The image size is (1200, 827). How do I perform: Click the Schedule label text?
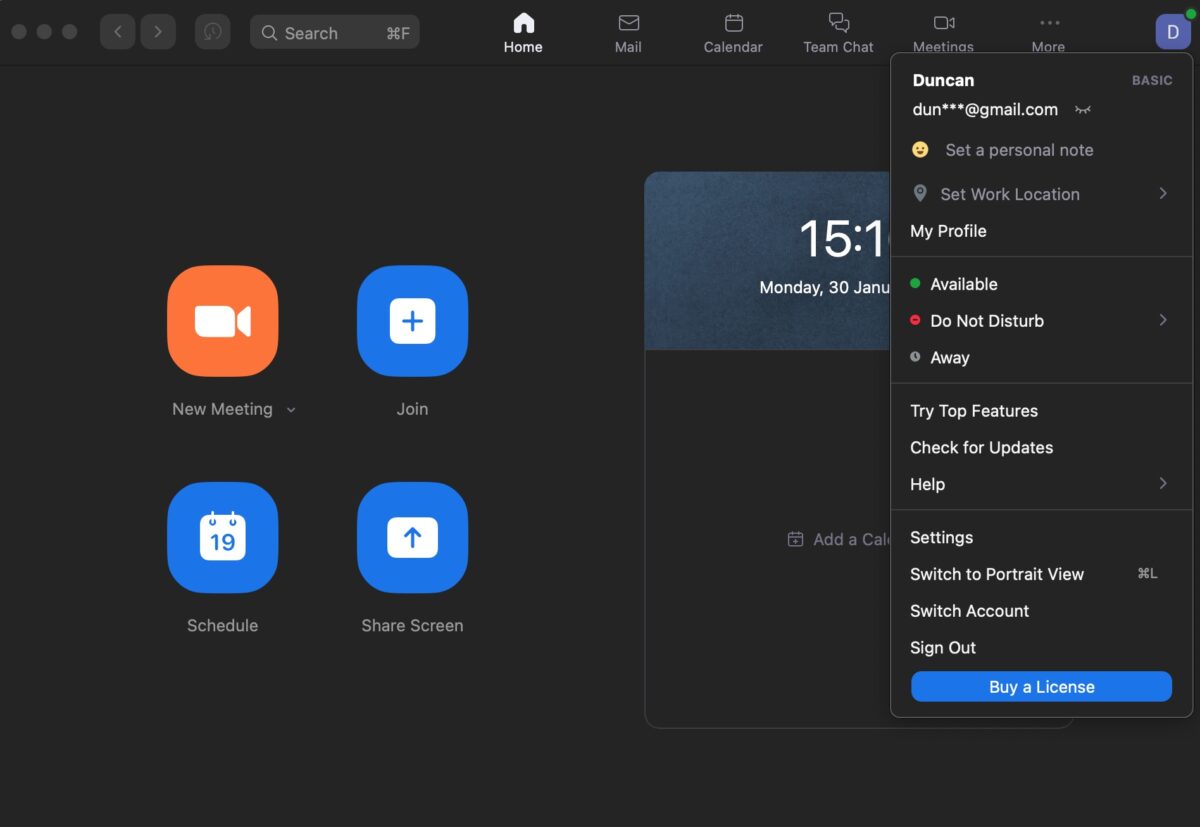coord(222,626)
